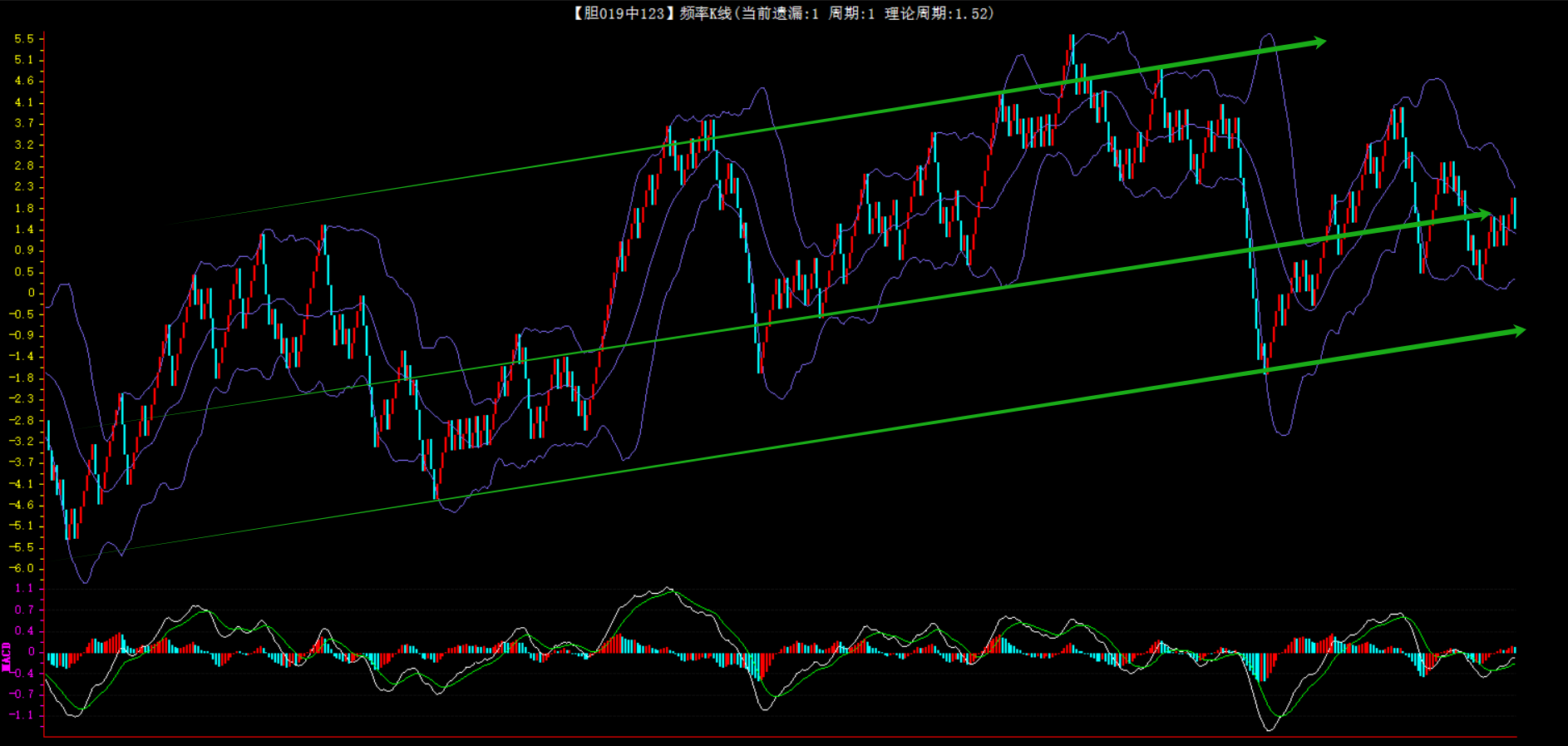
Task: Click the deepest MACD white line trough
Action: 1270,729
